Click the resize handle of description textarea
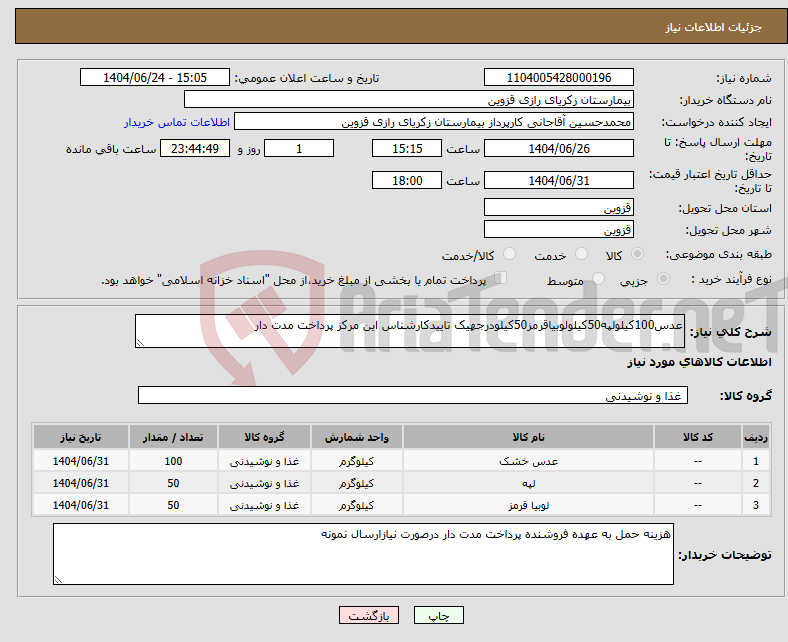This screenshot has width=788, height=642. click(140, 343)
